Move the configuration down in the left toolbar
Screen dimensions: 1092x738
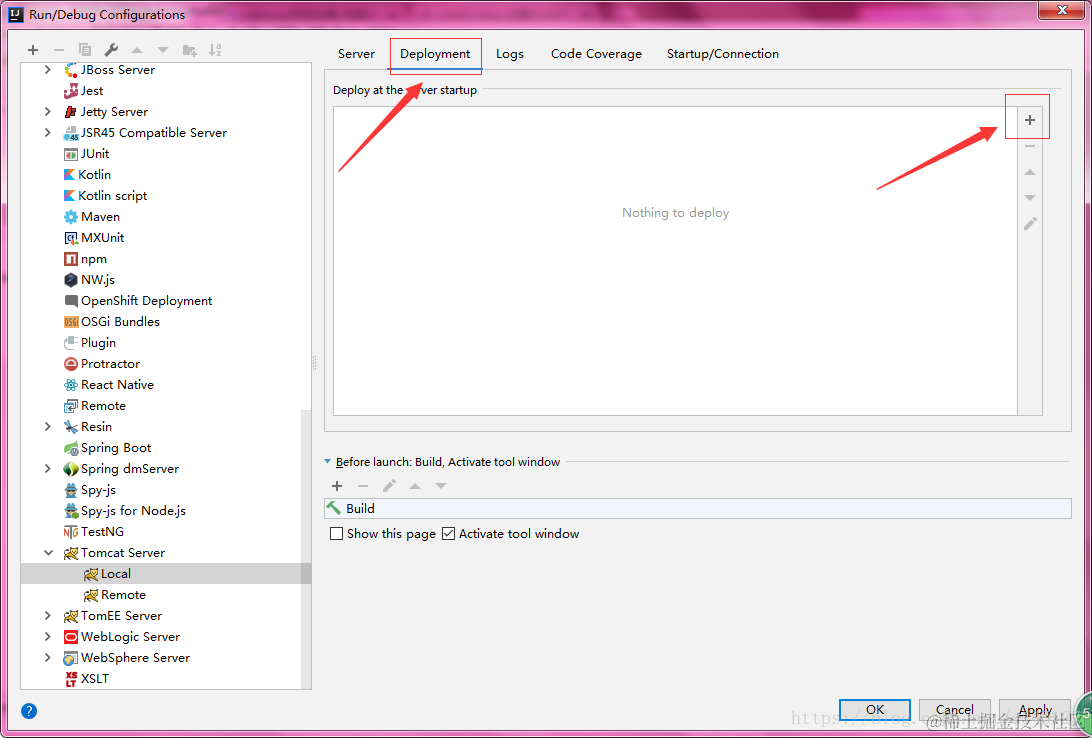coord(163,50)
